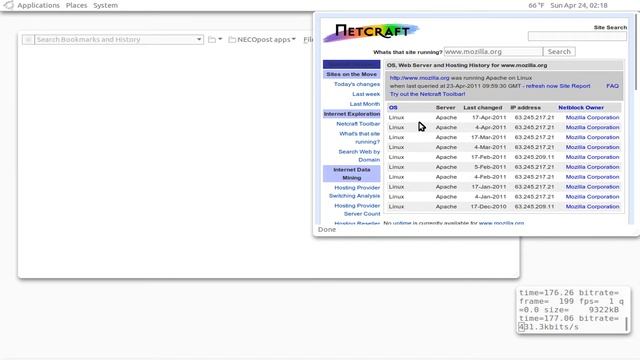Screen dimensions: 640x360
Task: Click the Netcraft rainbow logo
Action: coord(371,32)
